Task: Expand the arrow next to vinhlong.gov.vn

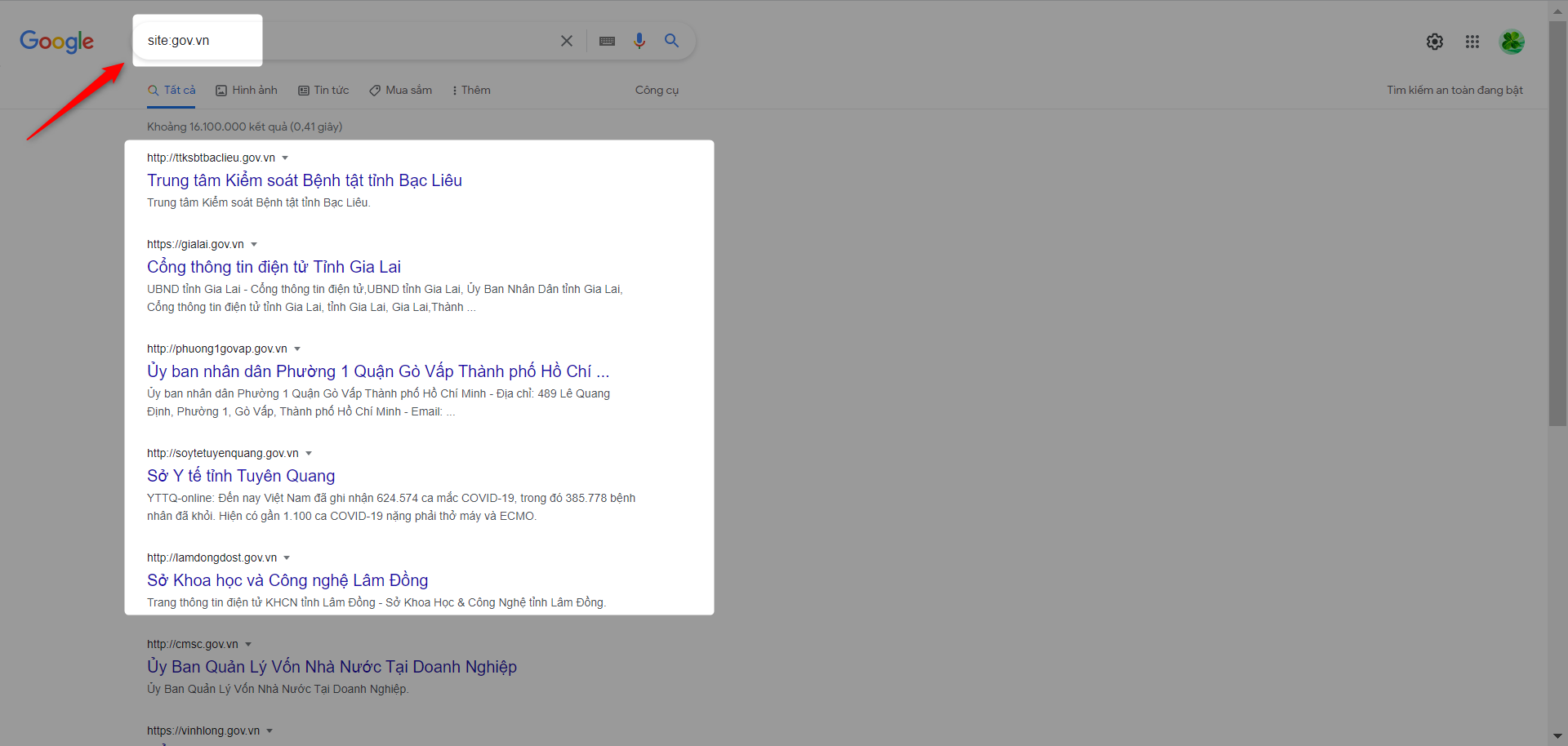Action: click(x=269, y=730)
